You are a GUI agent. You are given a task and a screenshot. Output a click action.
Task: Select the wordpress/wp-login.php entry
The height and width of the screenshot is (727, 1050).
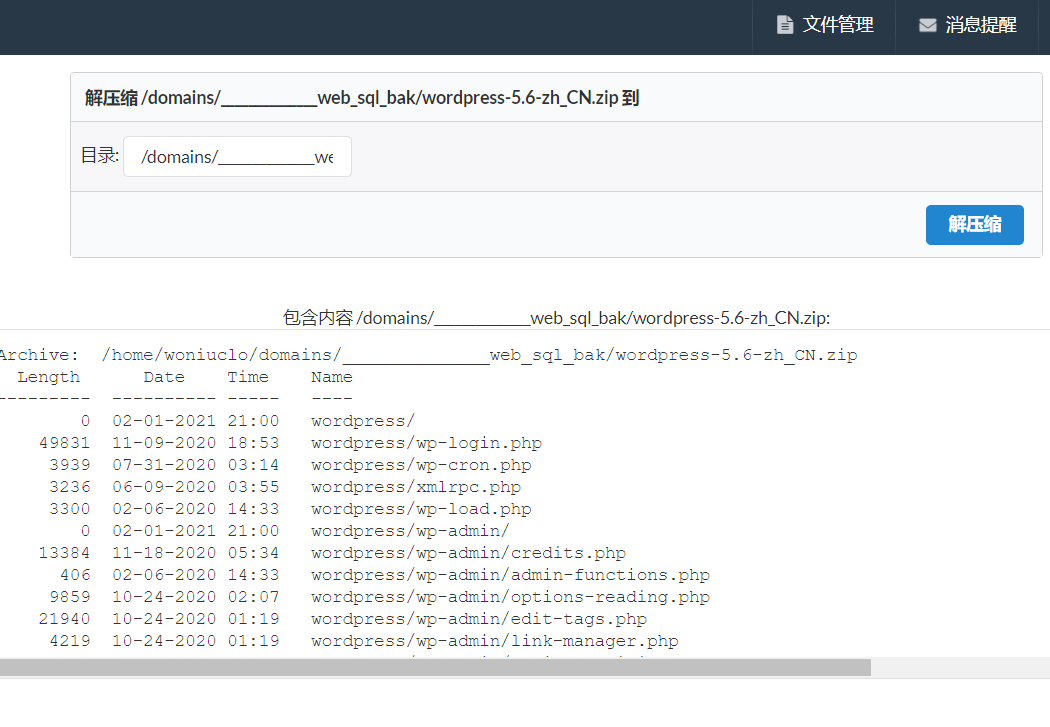(426, 443)
